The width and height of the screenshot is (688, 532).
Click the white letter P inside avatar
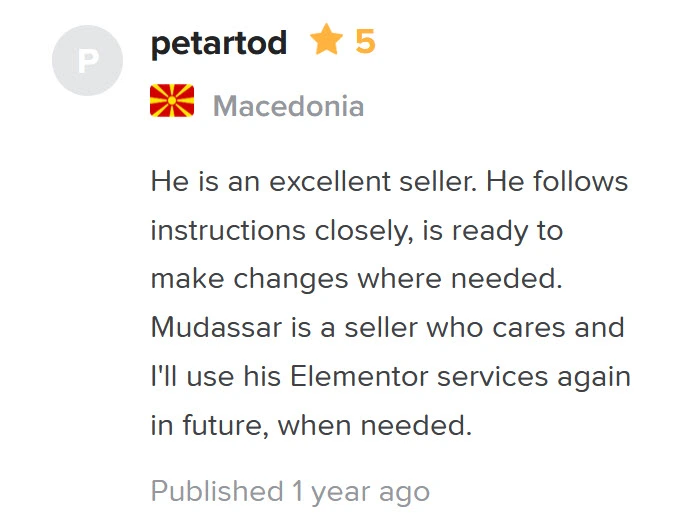[88, 61]
